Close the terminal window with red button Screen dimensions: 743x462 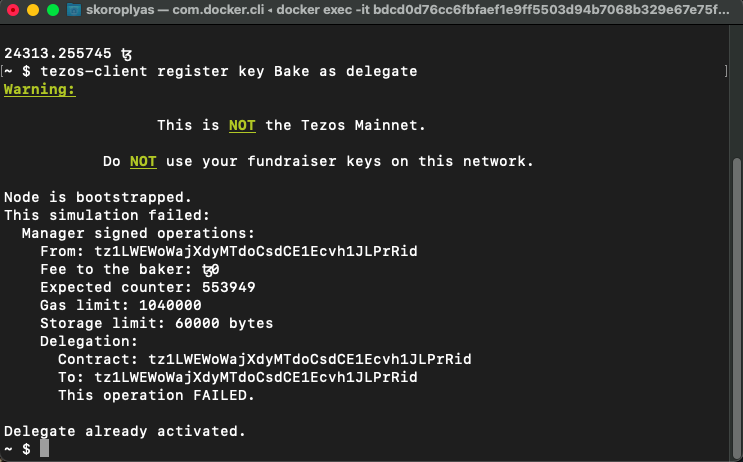pyautogui.click(x=13, y=12)
